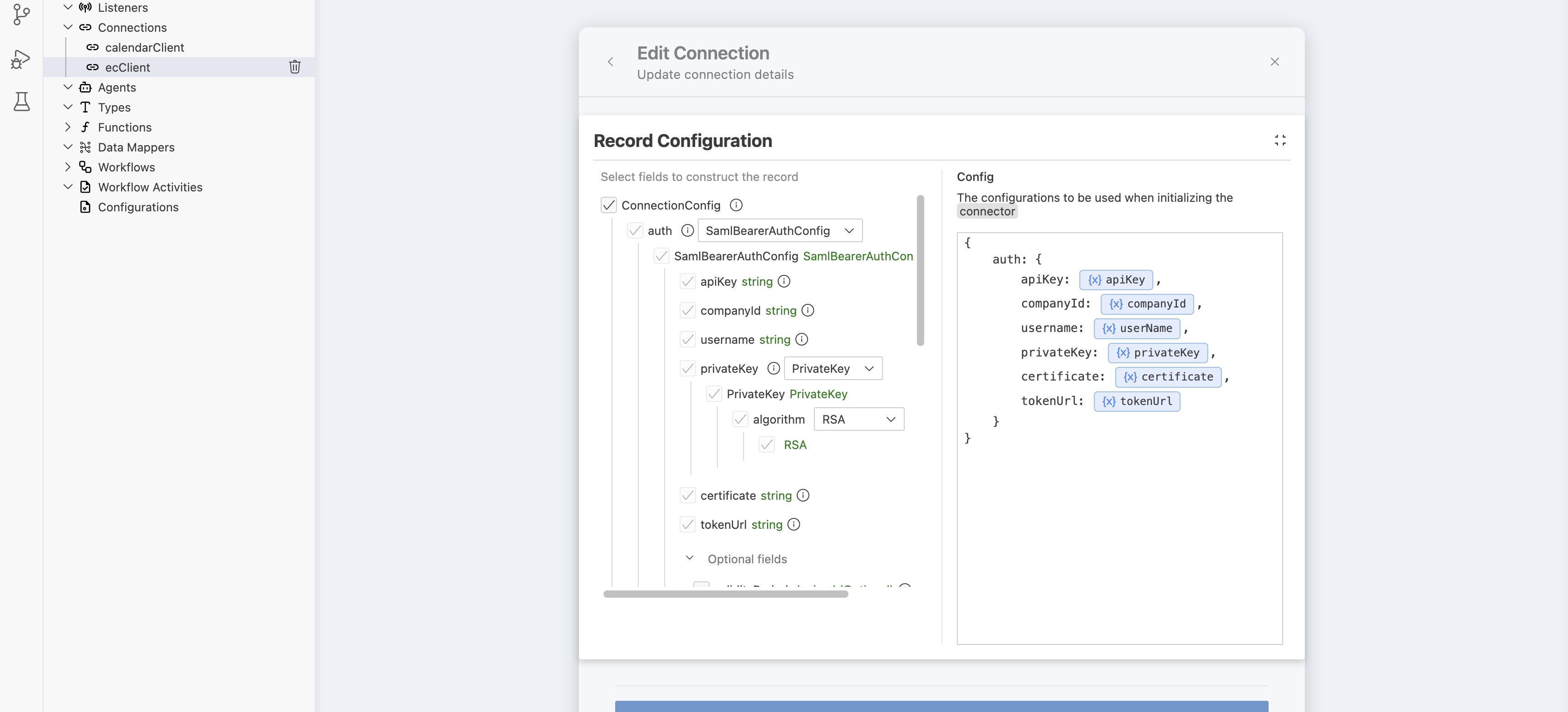The image size is (1568, 712).
Task: Toggle the ConnectionConfig checkbox
Action: coord(609,205)
